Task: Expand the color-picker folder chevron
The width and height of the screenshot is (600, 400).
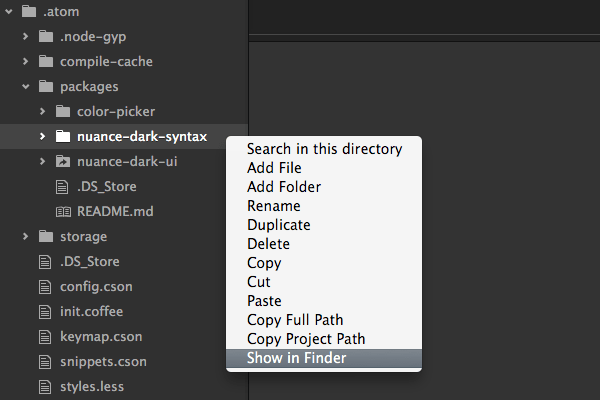Action: coord(42,112)
